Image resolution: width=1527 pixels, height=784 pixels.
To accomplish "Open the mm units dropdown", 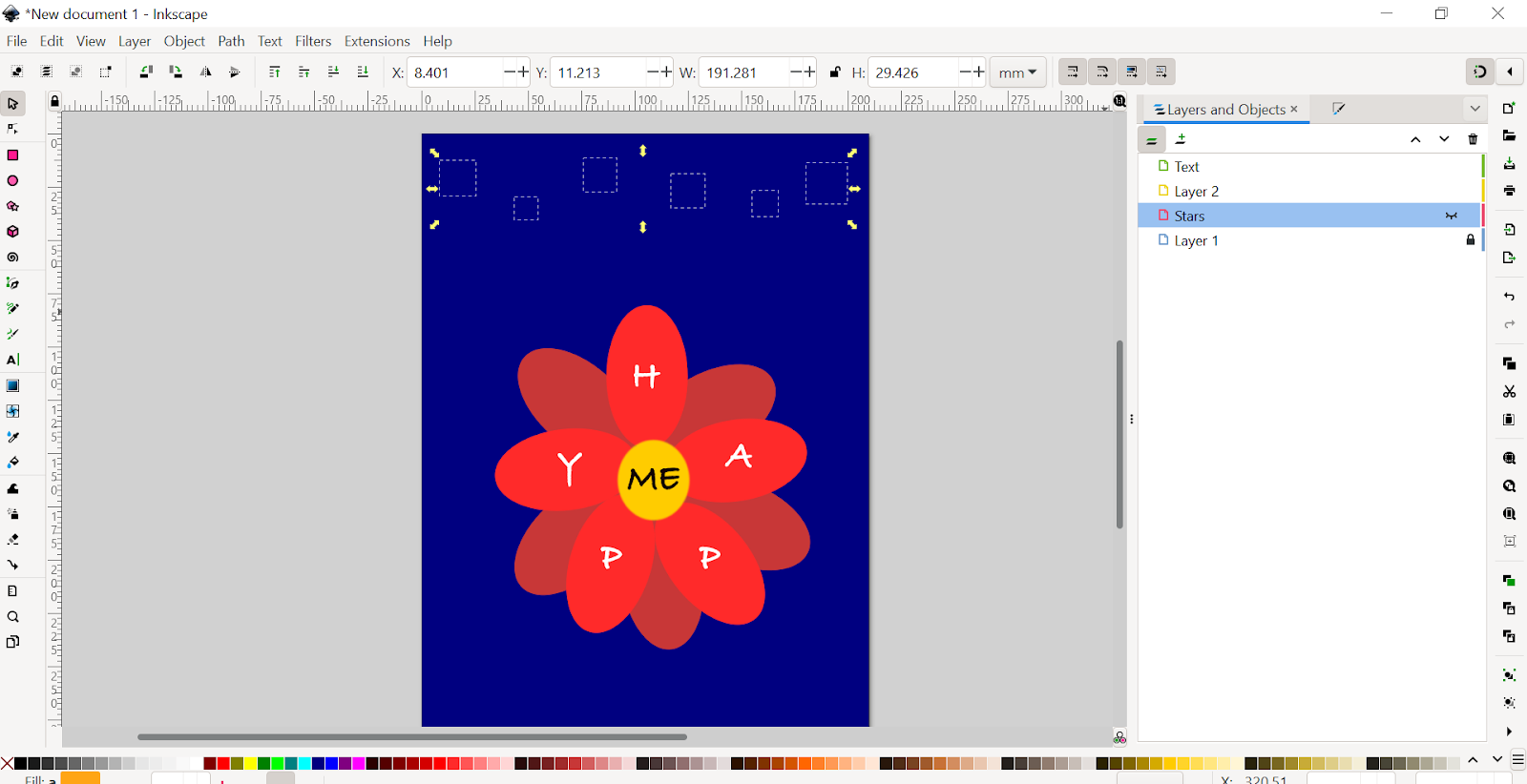I will [x=1018, y=72].
